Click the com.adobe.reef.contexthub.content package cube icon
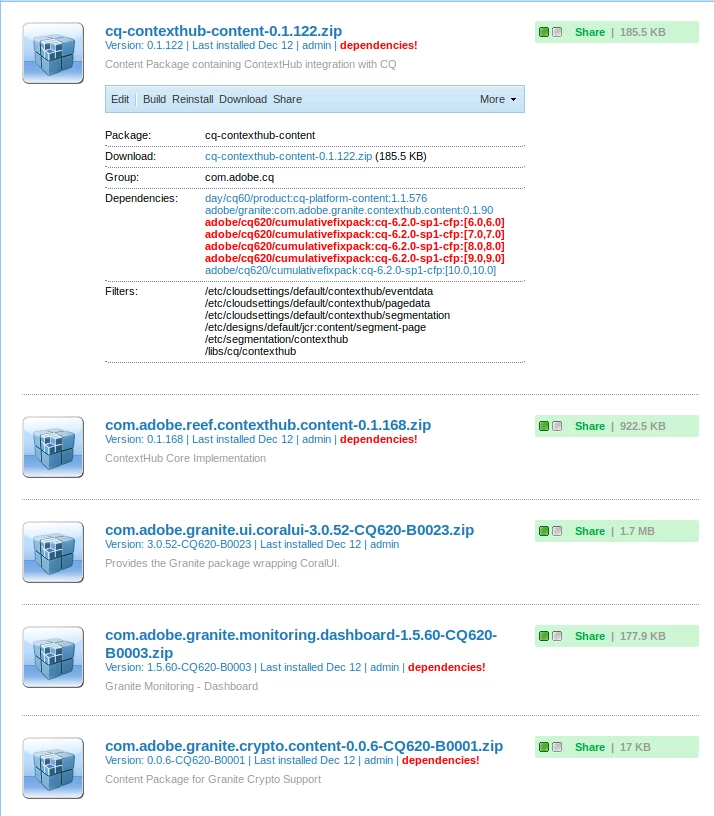The height and width of the screenshot is (816, 714). pyautogui.click(x=53, y=447)
